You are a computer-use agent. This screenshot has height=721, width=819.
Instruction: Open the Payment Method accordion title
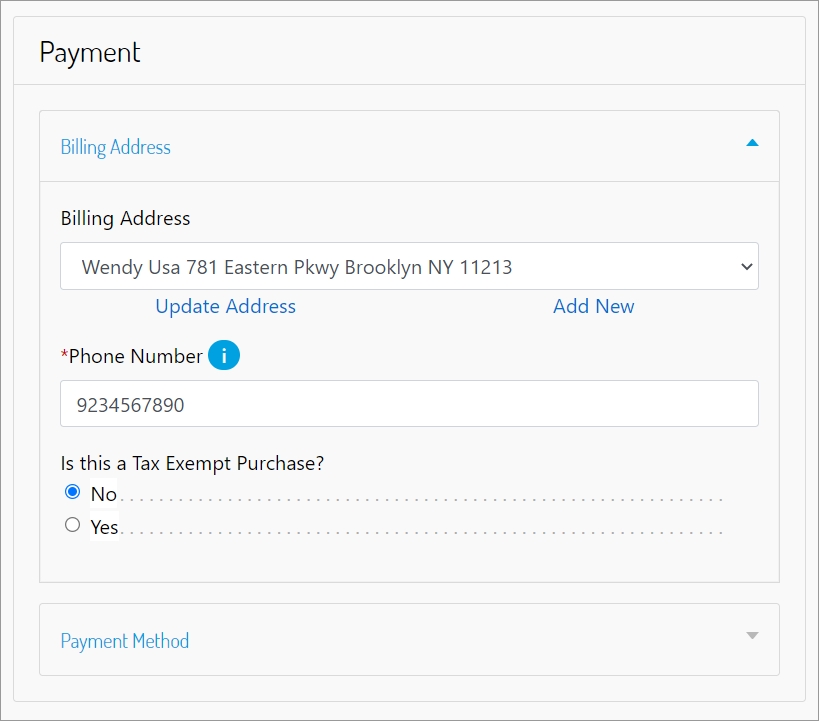click(x=124, y=641)
